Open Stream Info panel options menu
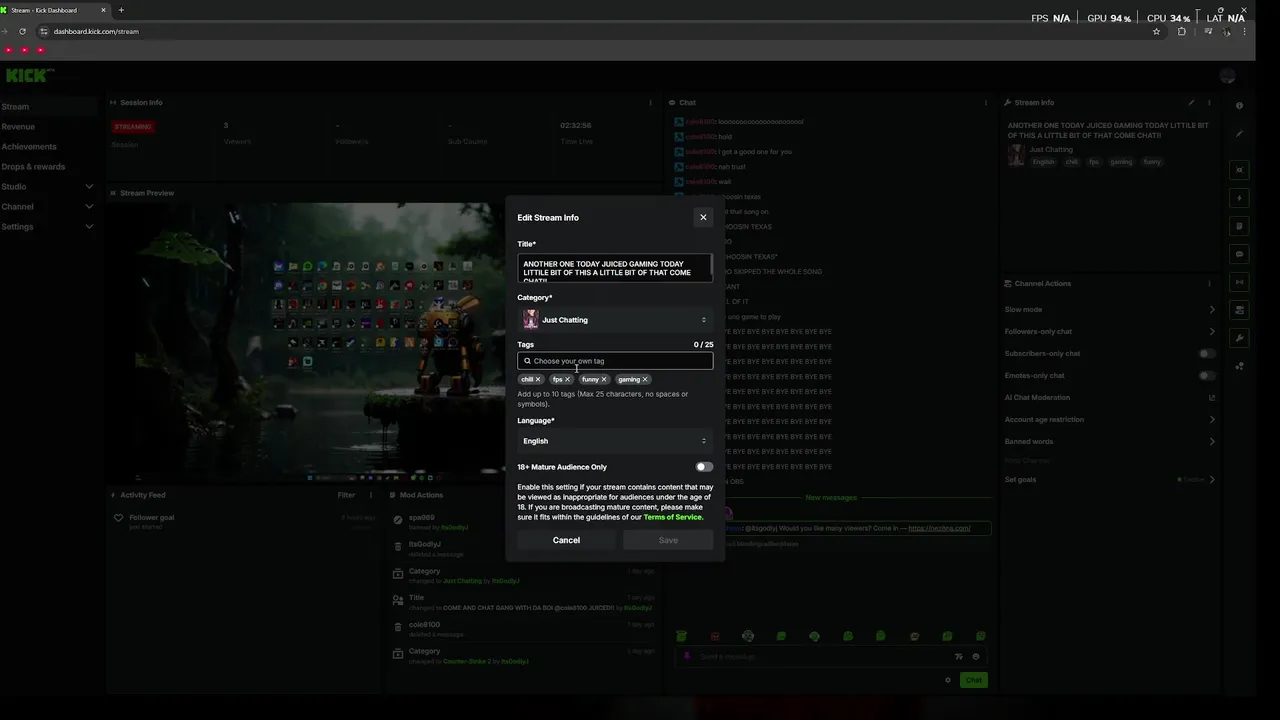Screen dimensions: 1280x720 pyautogui.click(x=1210, y=102)
